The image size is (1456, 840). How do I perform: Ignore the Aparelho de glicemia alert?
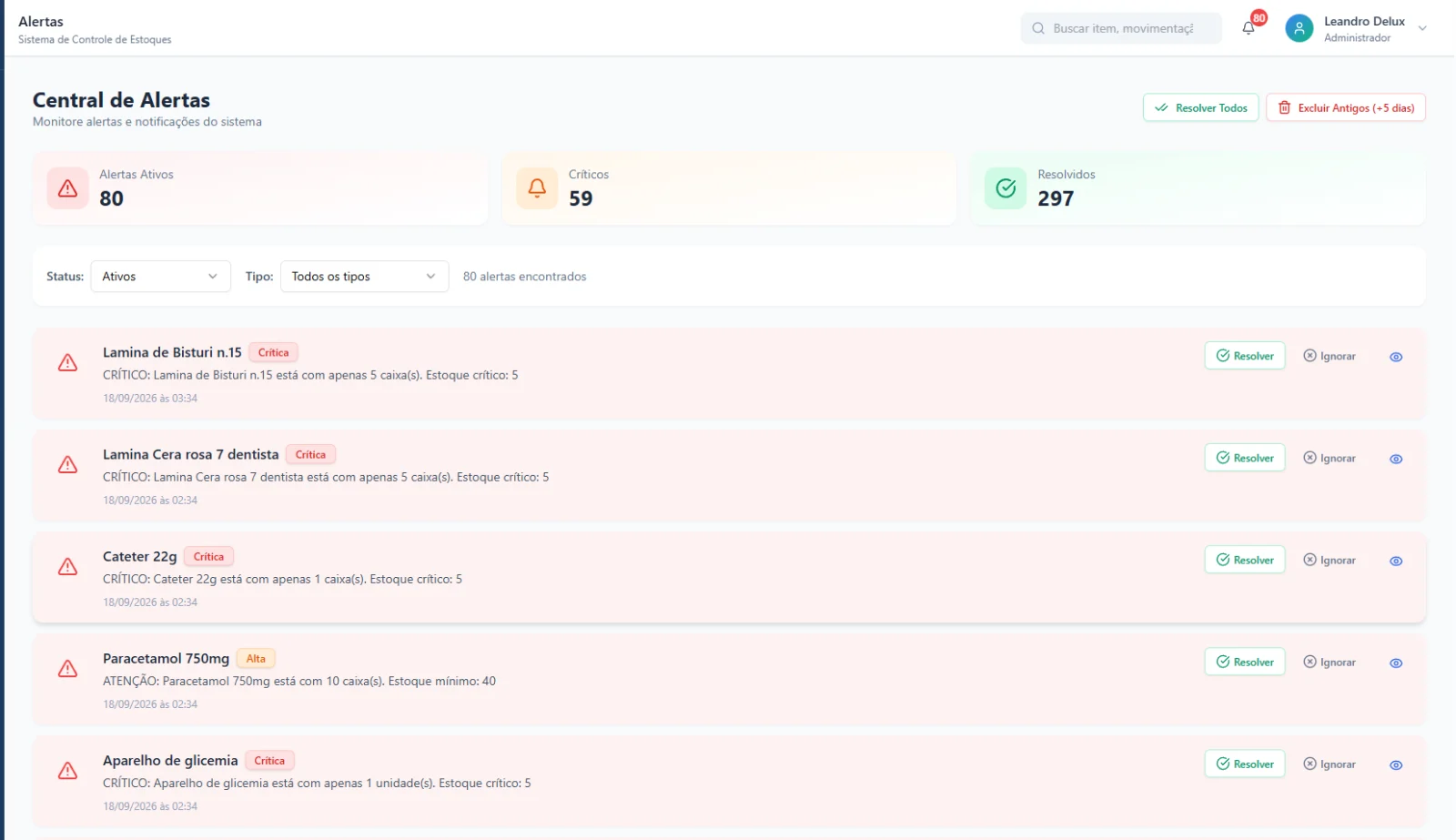[x=1330, y=764]
